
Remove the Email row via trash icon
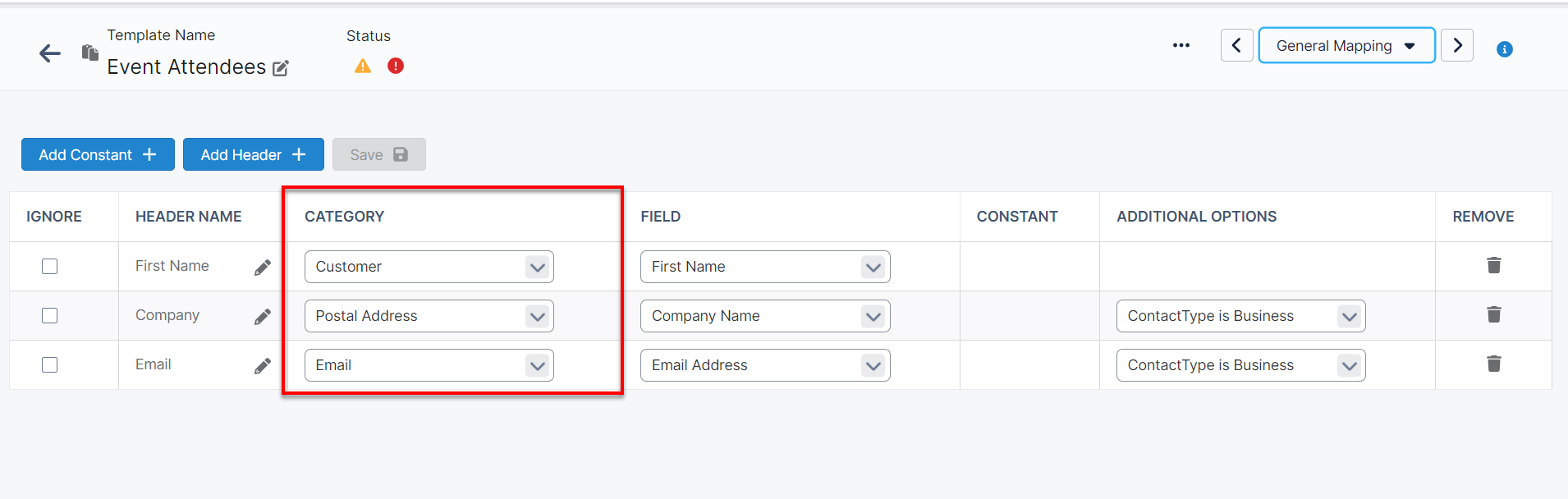[x=1494, y=364]
